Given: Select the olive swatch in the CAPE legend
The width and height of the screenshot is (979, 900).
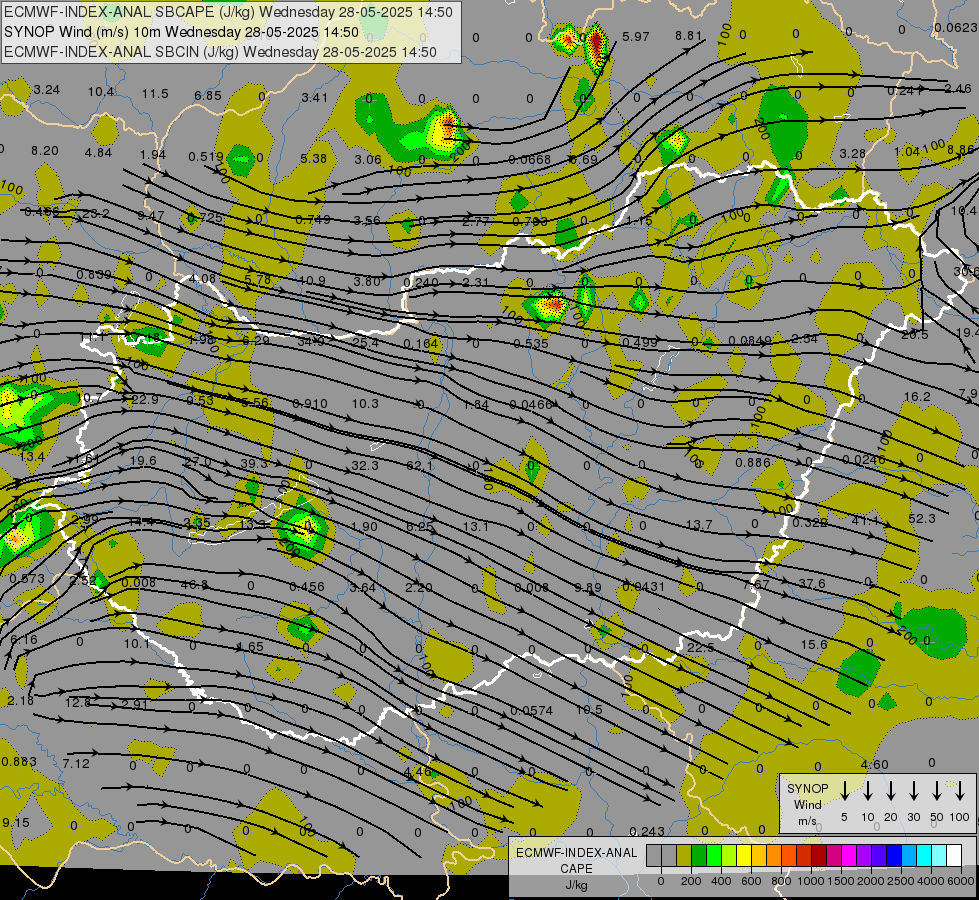Looking at the screenshot, I should 684,856.
